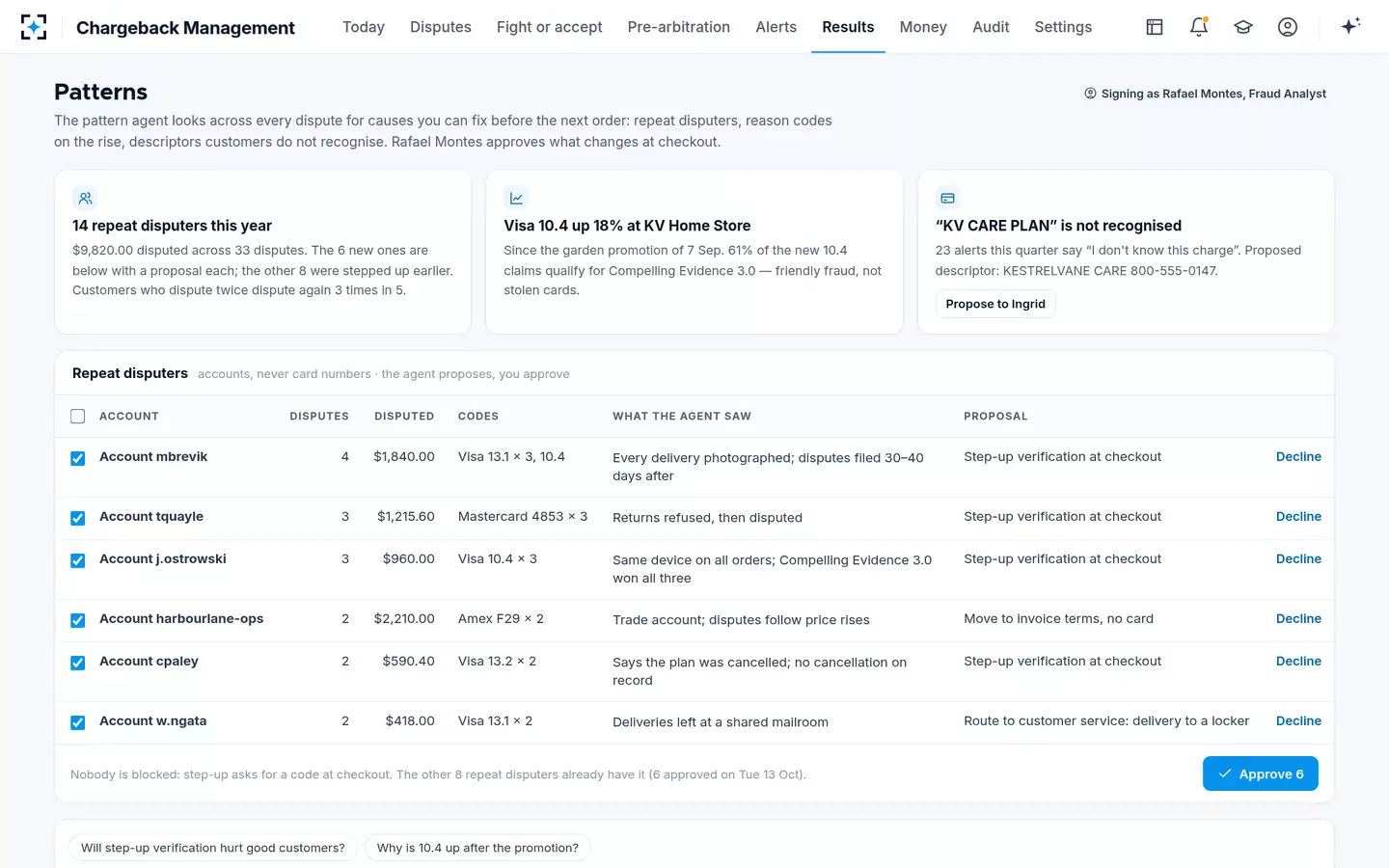
Task: Decline the cpaley proposal
Action: point(1298,662)
